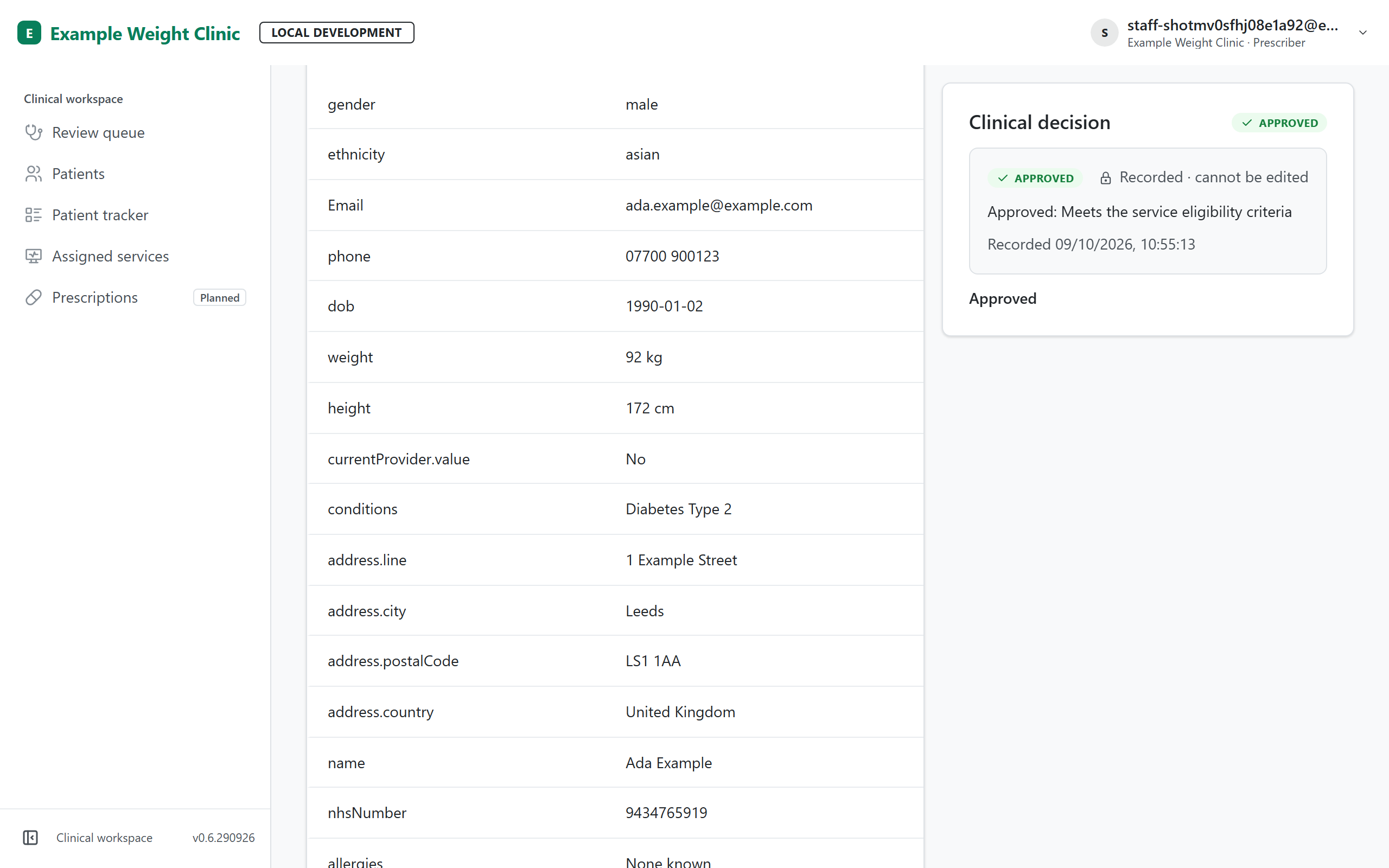
Task: Click the lock icon next to Recorded
Action: pos(1105,178)
